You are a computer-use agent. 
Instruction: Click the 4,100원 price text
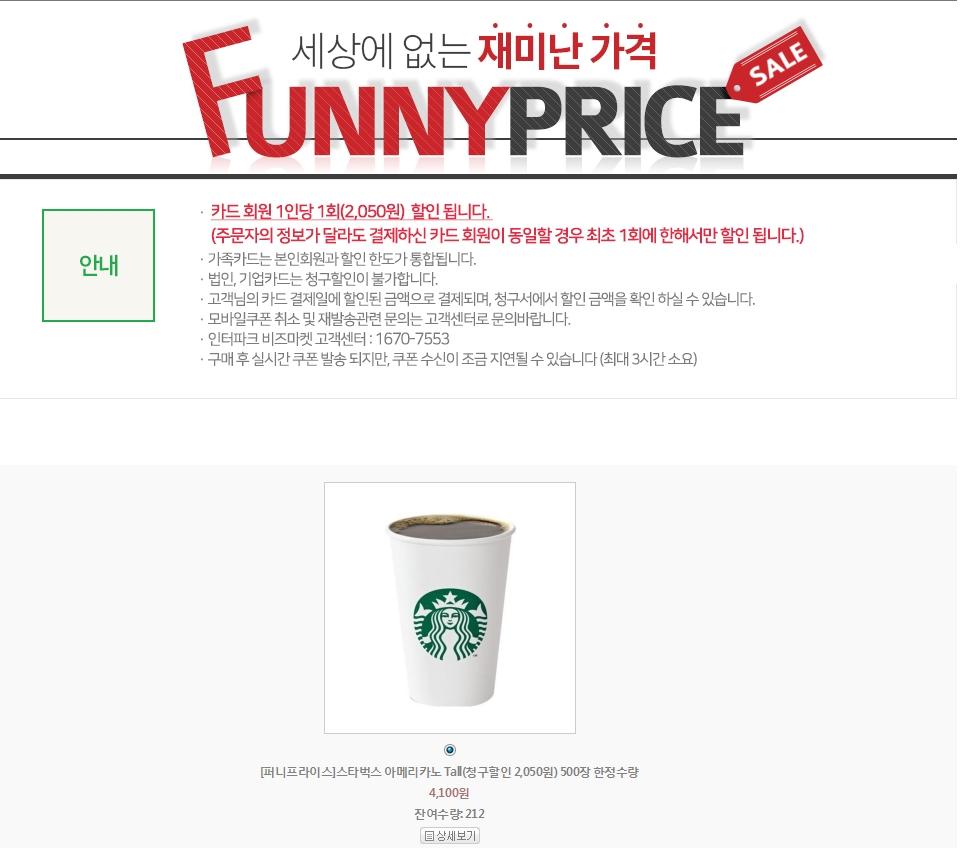(449, 793)
